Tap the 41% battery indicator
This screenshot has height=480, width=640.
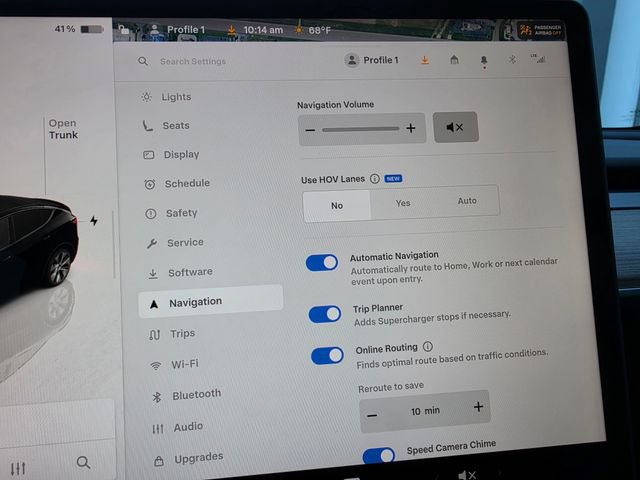[x=78, y=29]
